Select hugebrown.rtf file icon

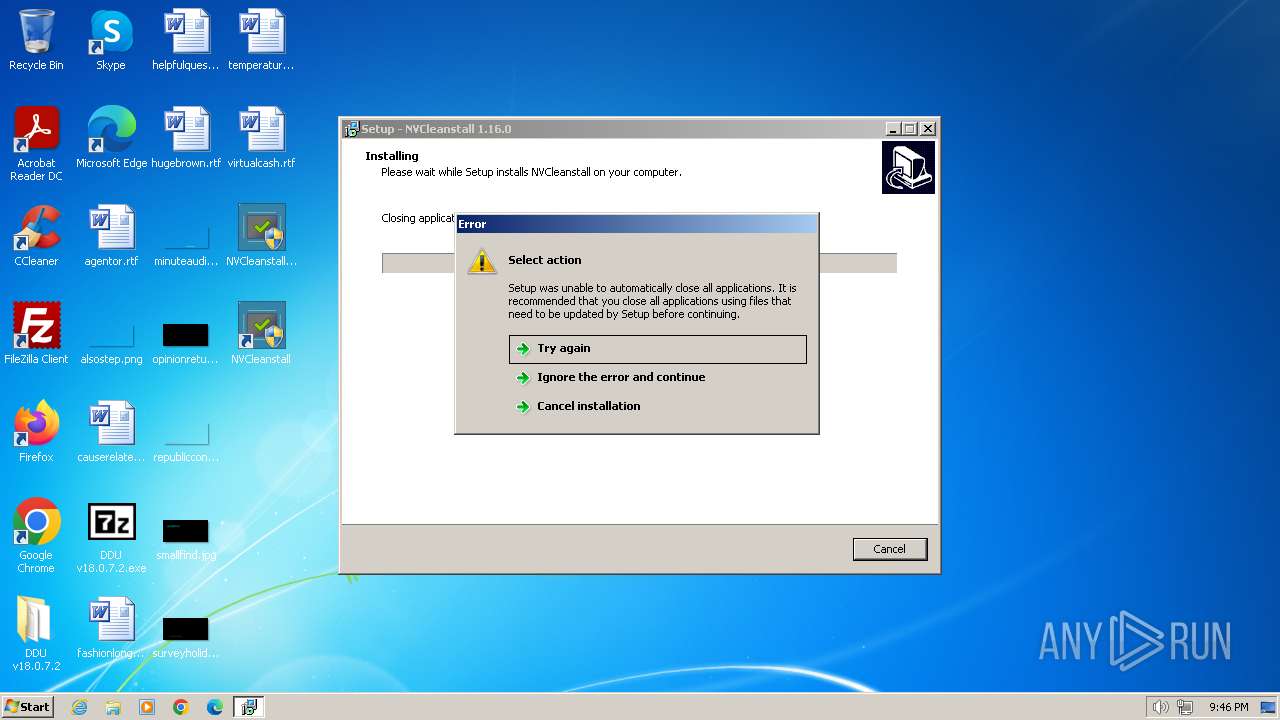[x=186, y=138]
